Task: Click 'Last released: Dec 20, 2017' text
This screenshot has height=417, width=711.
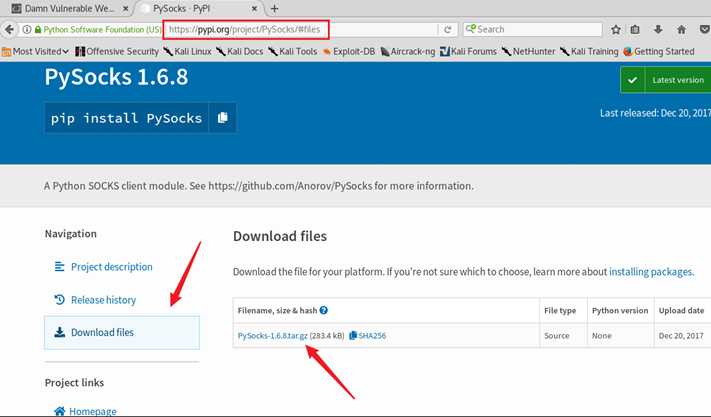Action: 655,113
